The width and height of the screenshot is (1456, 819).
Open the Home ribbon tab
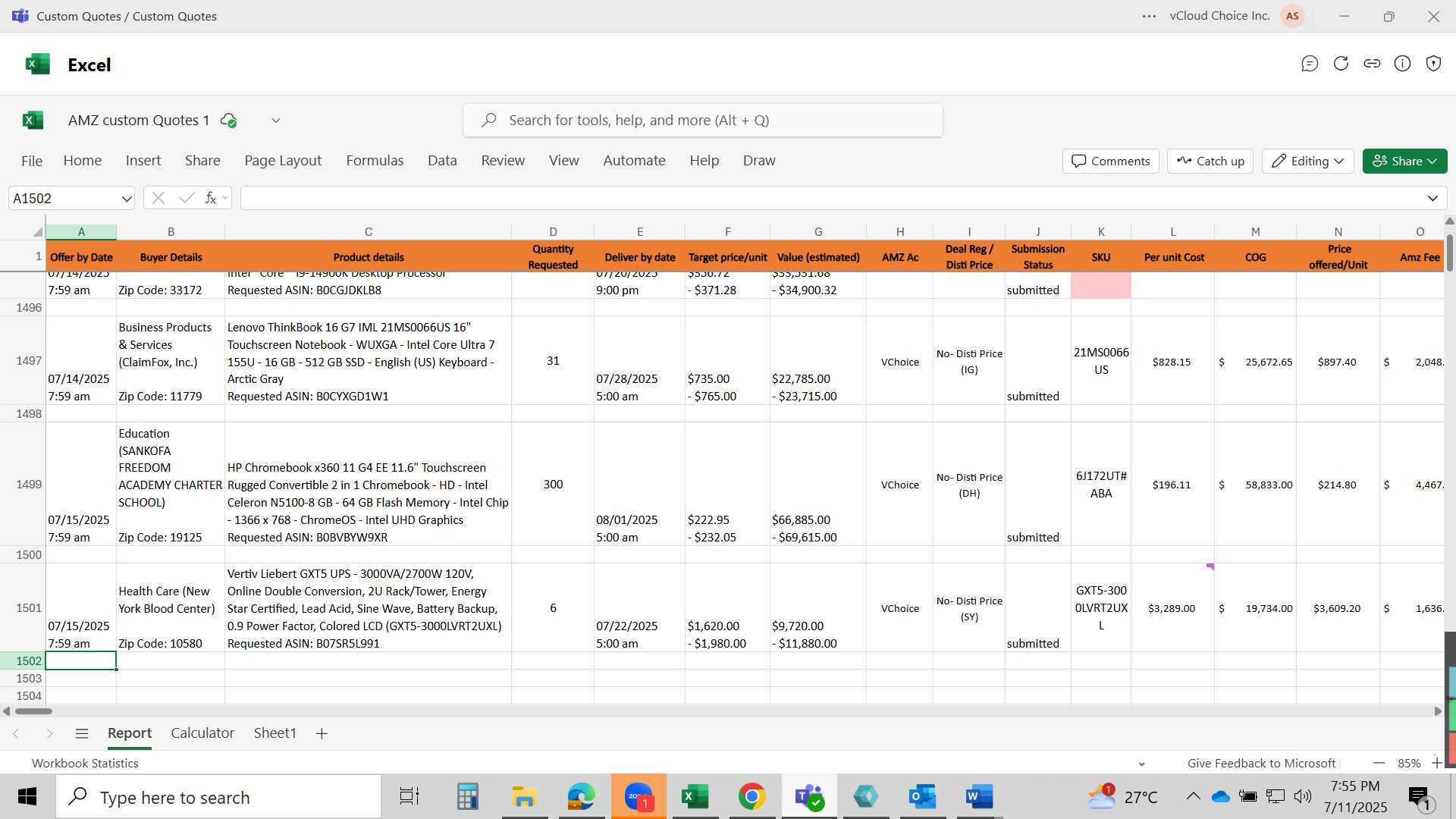click(x=83, y=160)
